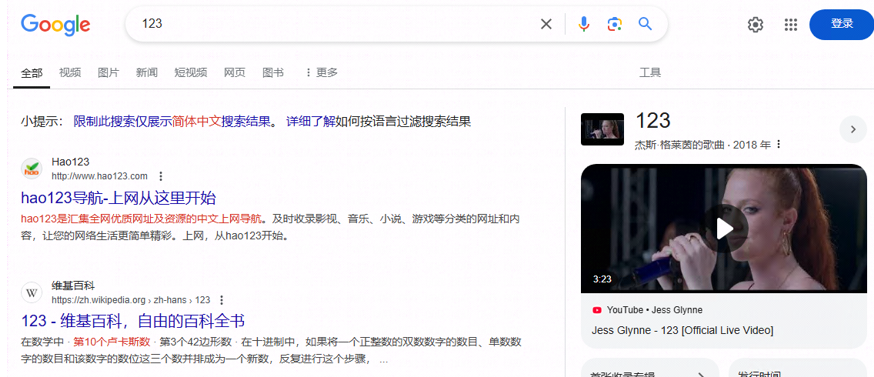This screenshot has height=377, width=874.
Task: Click the 详细了解 link
Action: click(310, 121)
